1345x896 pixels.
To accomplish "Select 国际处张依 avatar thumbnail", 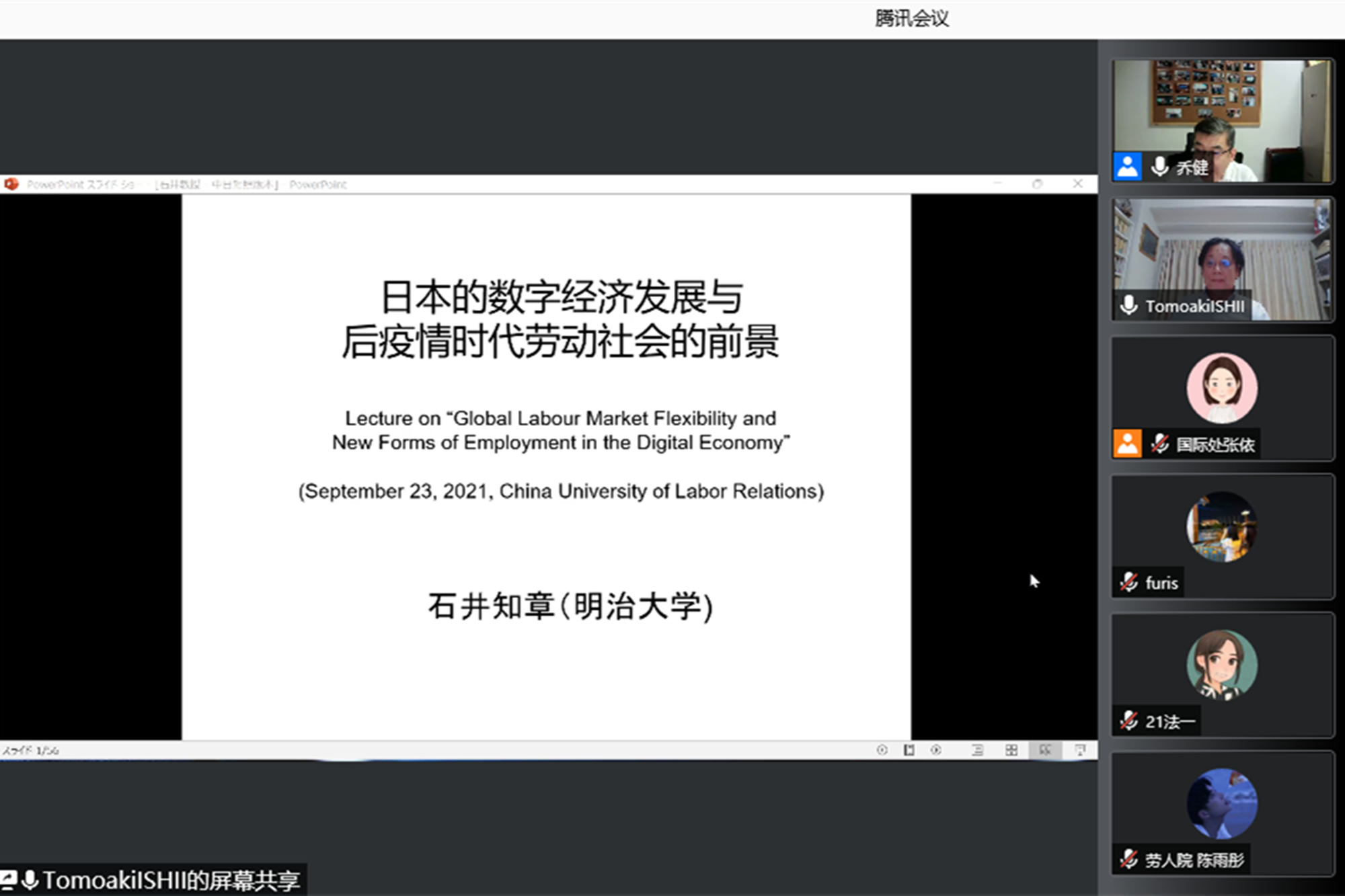I will click(x=1221, y=389).
